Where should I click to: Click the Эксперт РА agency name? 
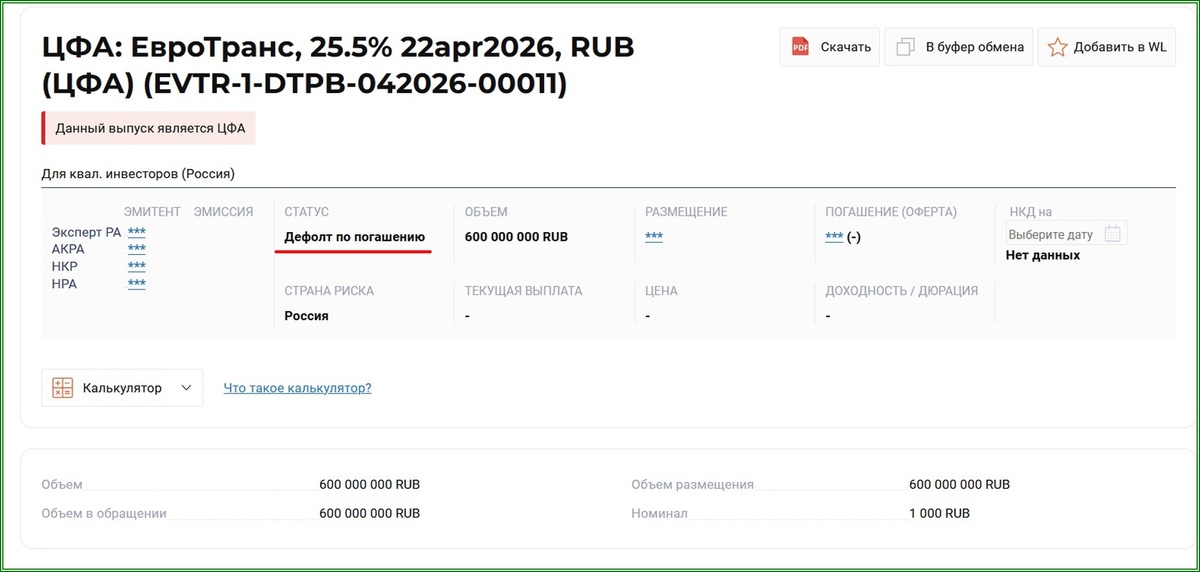[86, 233]
